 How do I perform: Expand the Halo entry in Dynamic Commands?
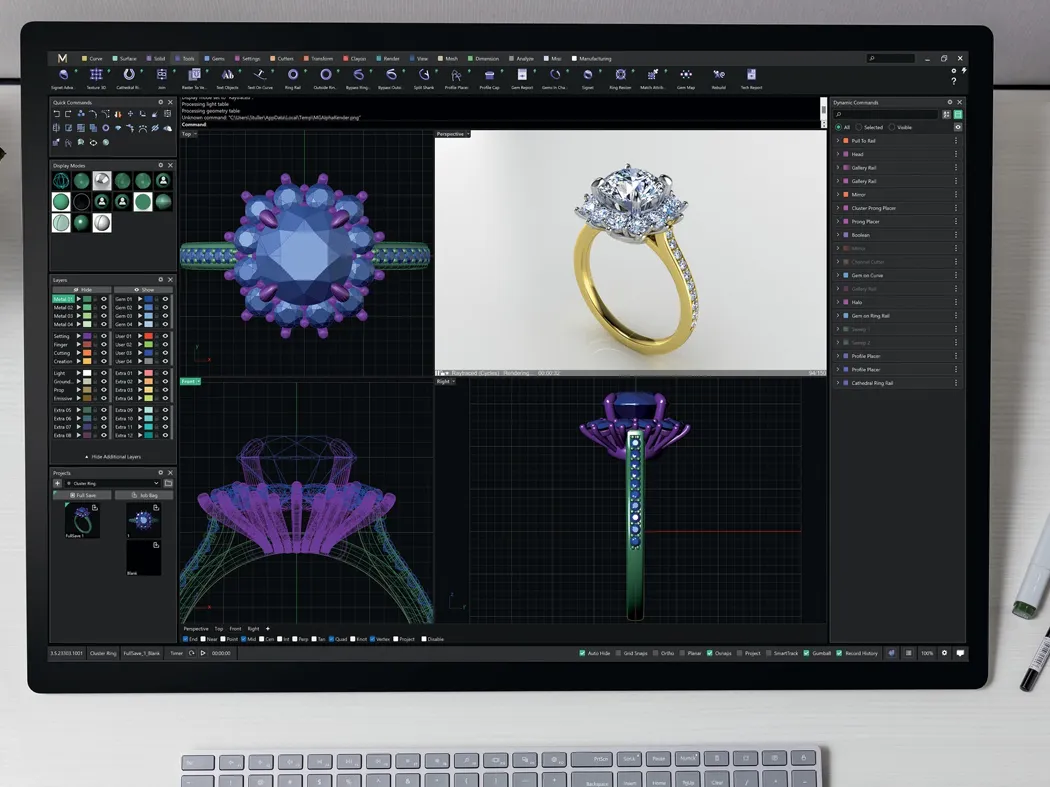tap(837, 302)
